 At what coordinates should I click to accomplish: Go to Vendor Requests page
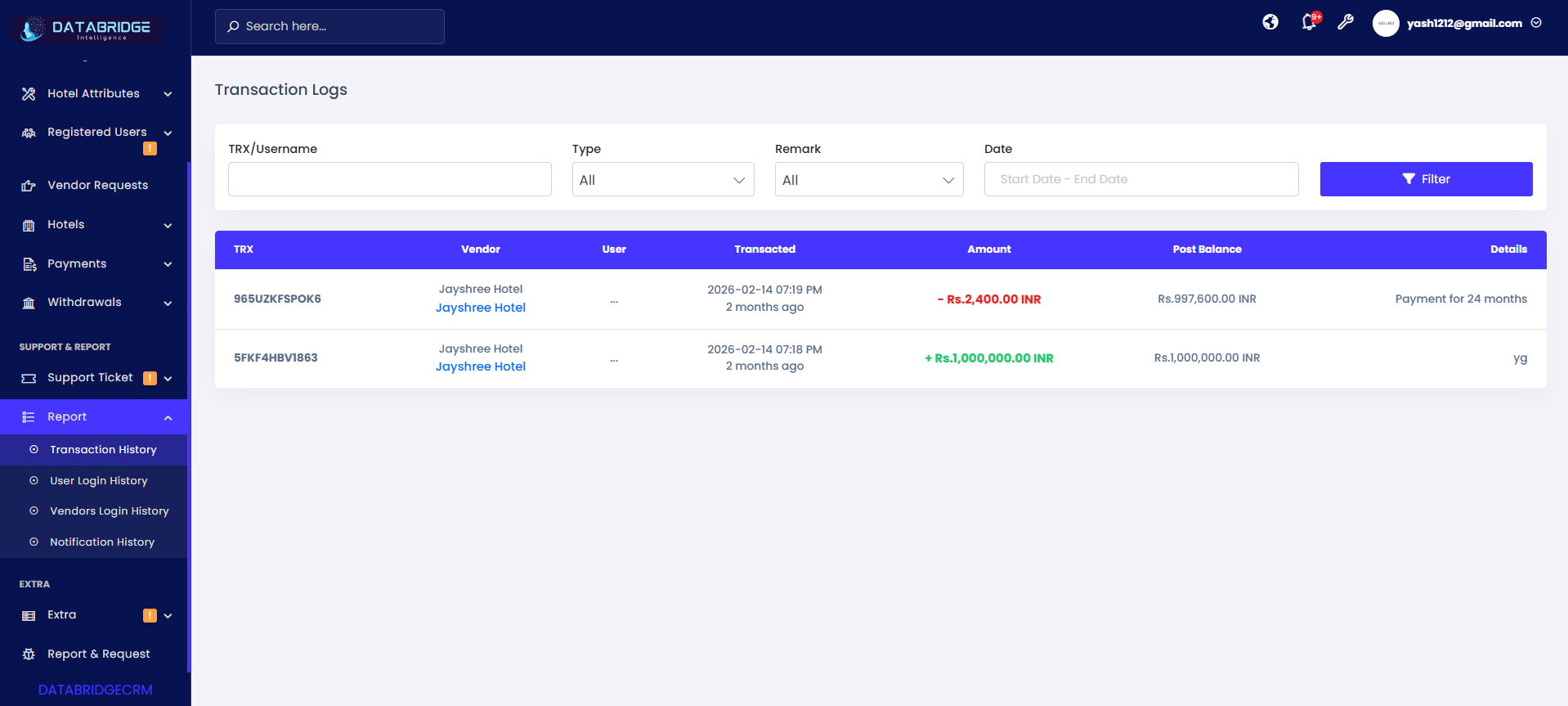point(98,186)
